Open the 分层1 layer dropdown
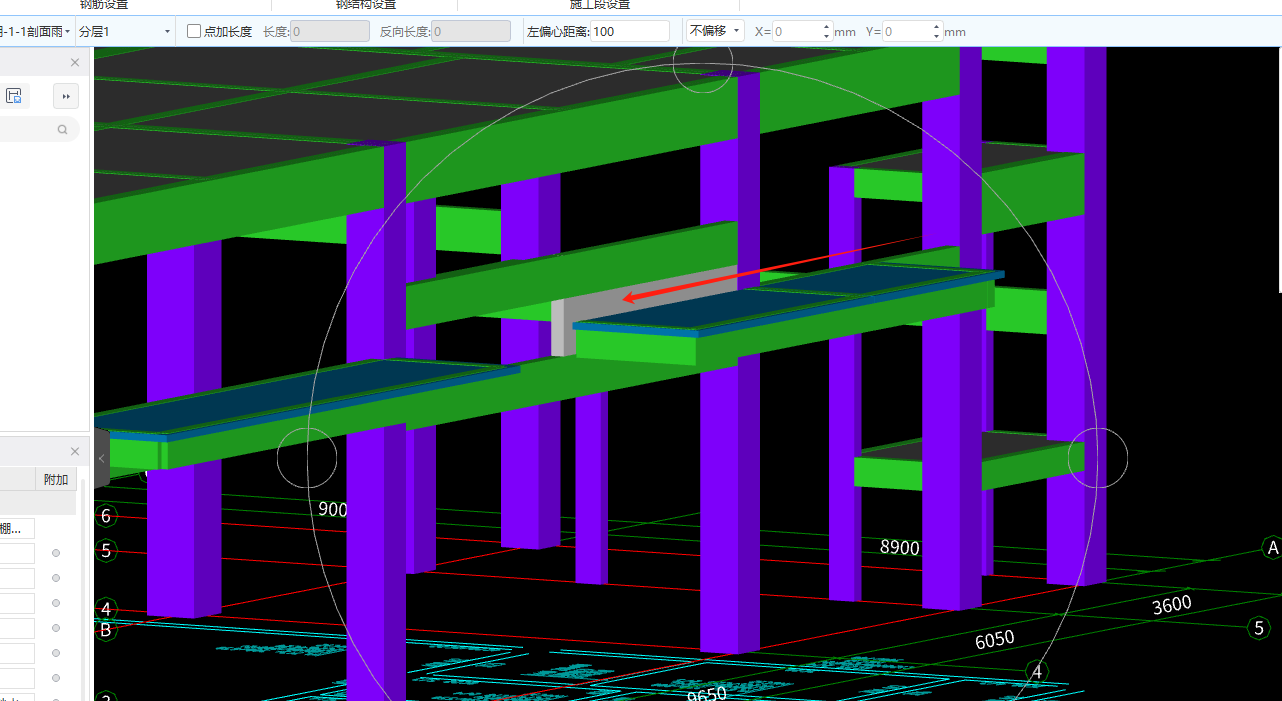Image resolution: width=1282 pixels, height=701 pixels. coord(125,32)
